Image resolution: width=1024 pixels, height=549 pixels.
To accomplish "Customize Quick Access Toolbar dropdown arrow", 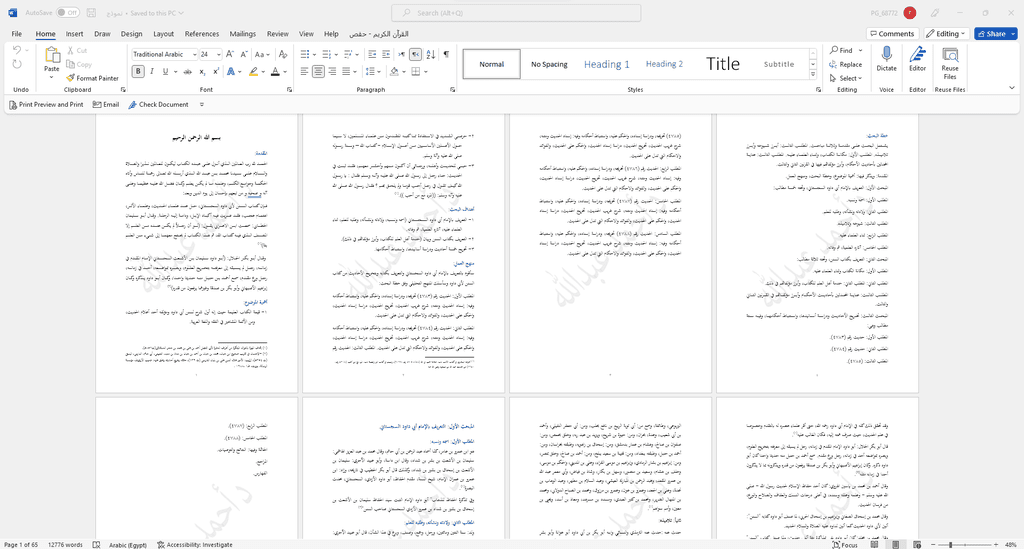I will point(202,104).
